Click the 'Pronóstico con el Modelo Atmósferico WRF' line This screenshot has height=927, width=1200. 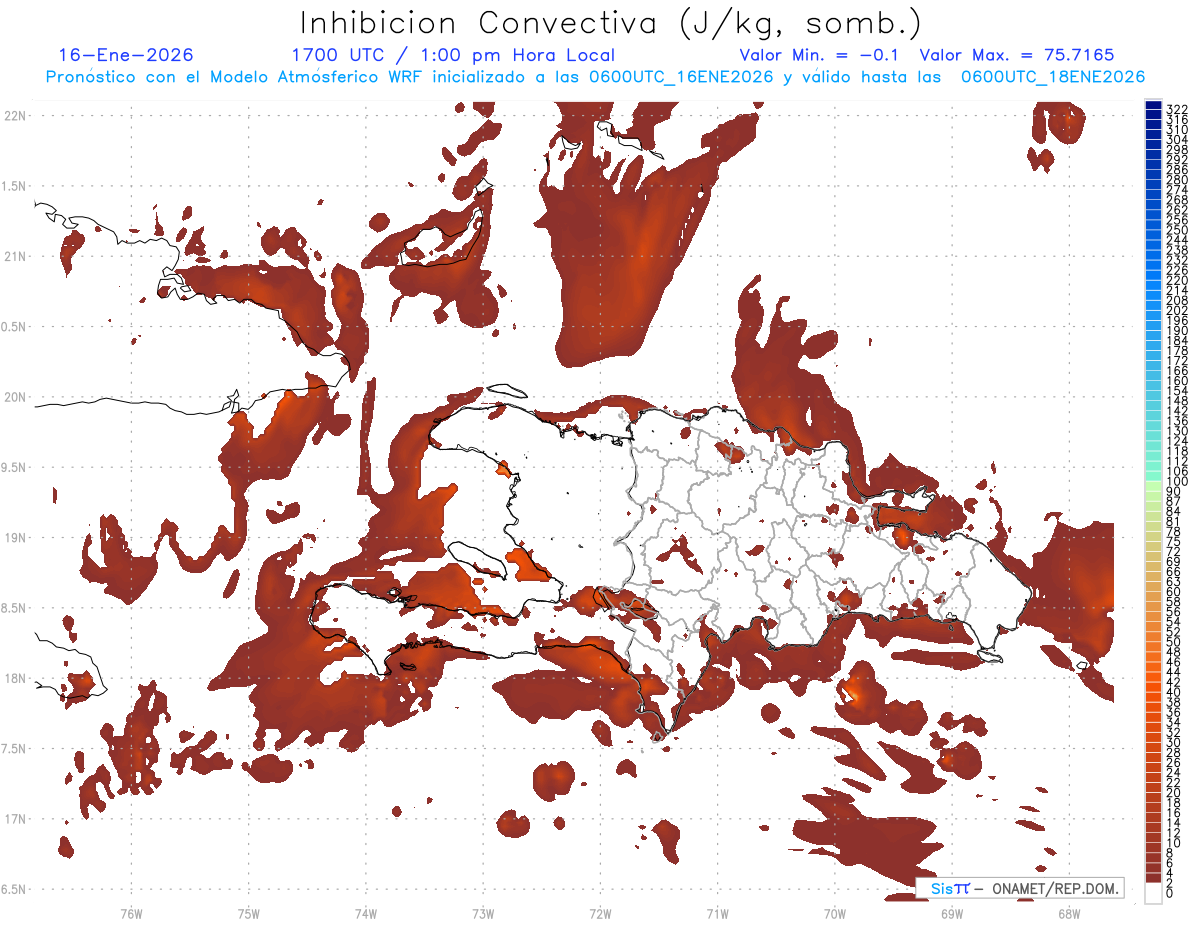click(x=235, y=77)
